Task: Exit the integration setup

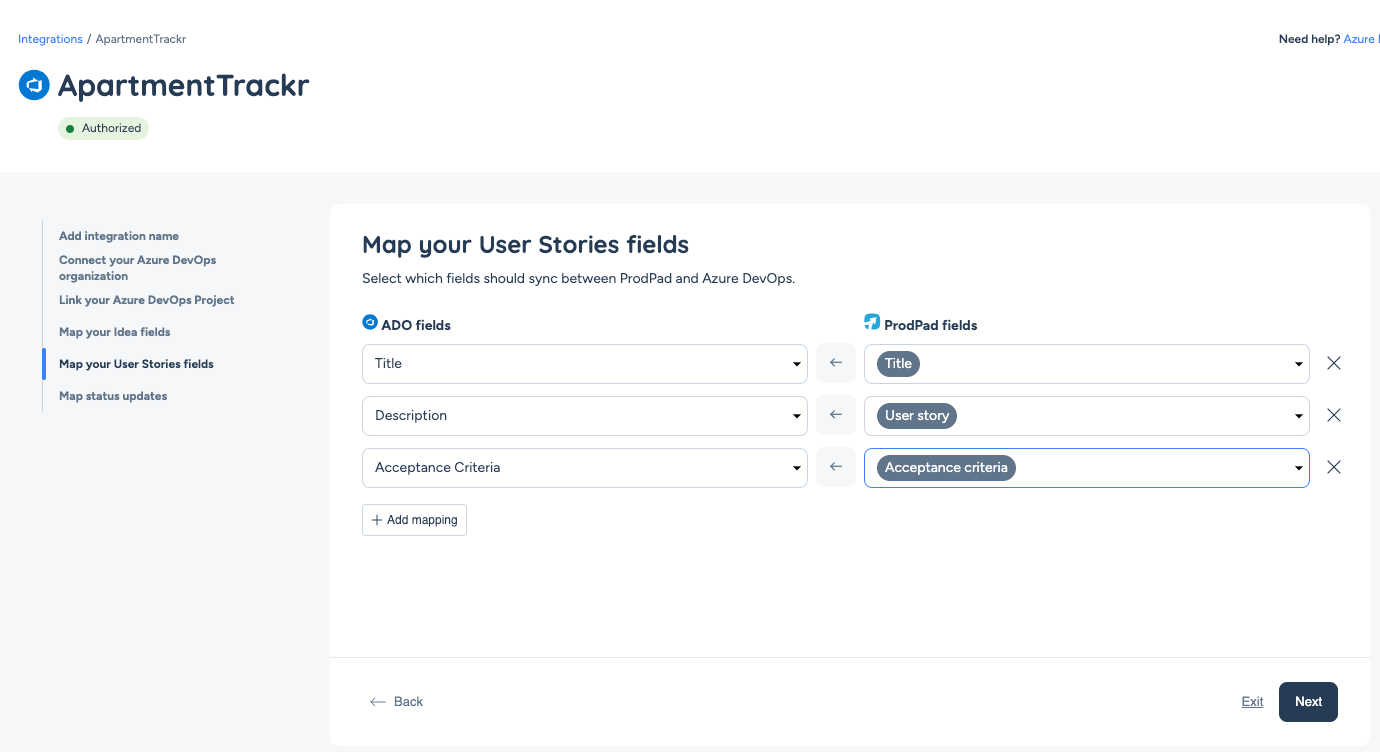Action: pyautogui.click(x=1252, y=702)
